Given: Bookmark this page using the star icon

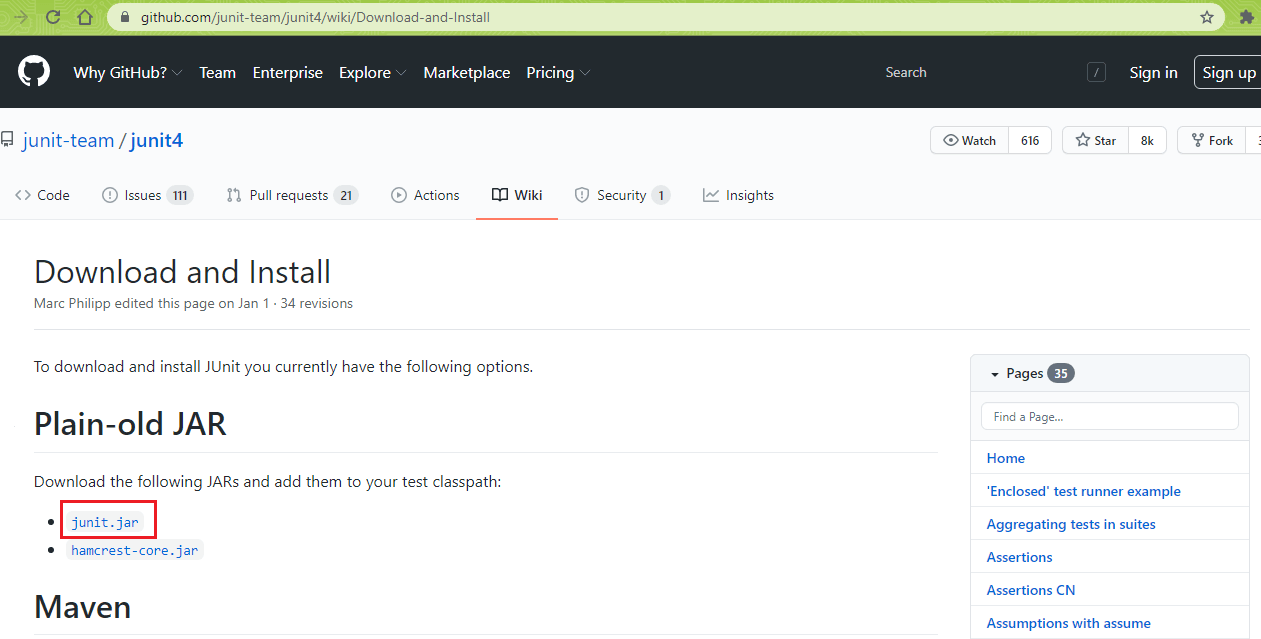Looking at the screenshot, I should (x=1207, y=17).
